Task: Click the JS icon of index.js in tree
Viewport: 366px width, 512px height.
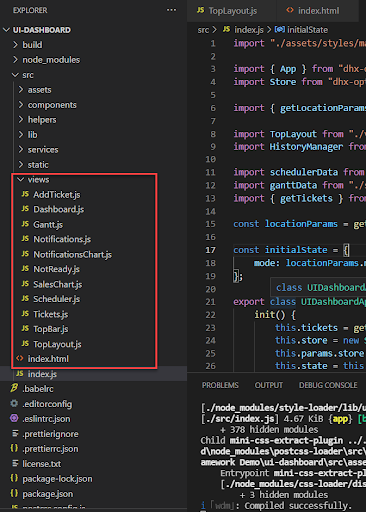Action: 20,373
